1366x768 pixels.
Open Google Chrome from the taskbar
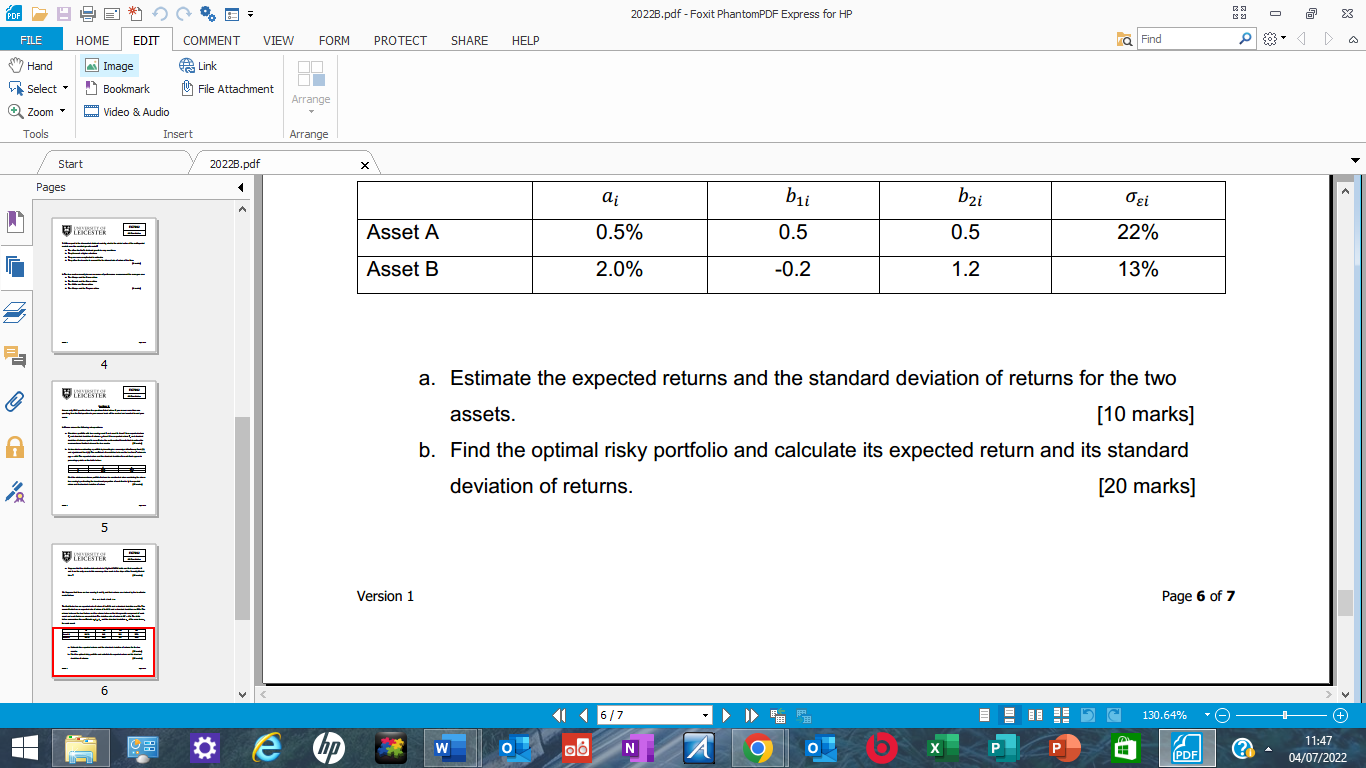pos(757,748)
